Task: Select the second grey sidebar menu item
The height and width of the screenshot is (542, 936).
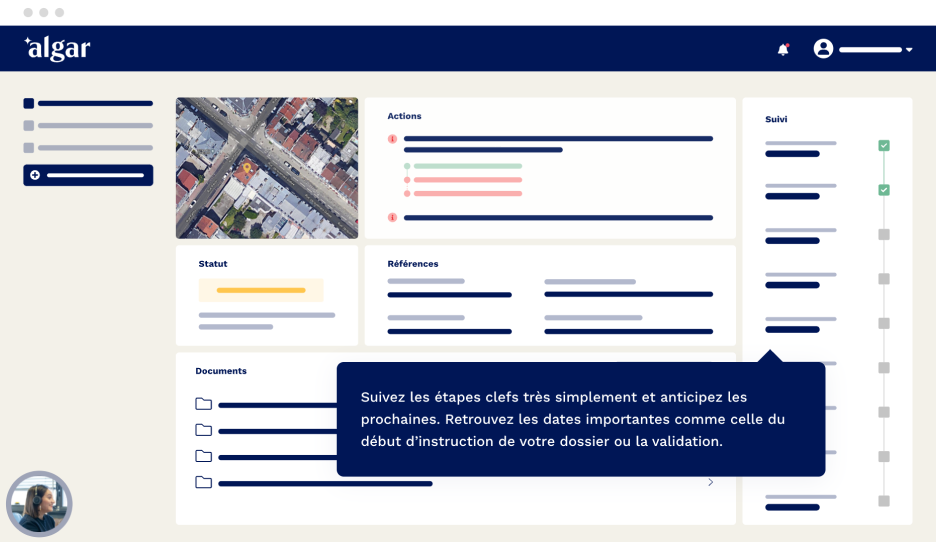Action: click(x=88, y=125)
